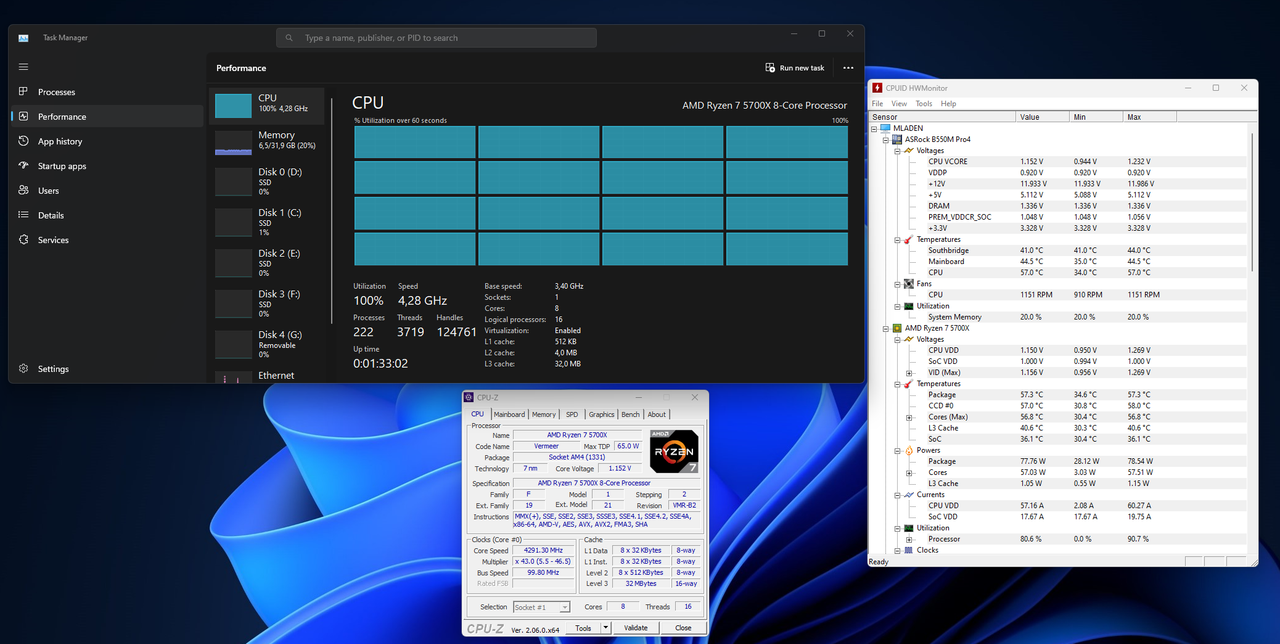Viewport: 1280px width, 644px height.
Task: Expand the Clocks node in HWMonitor
Action: tap(897, 550)
